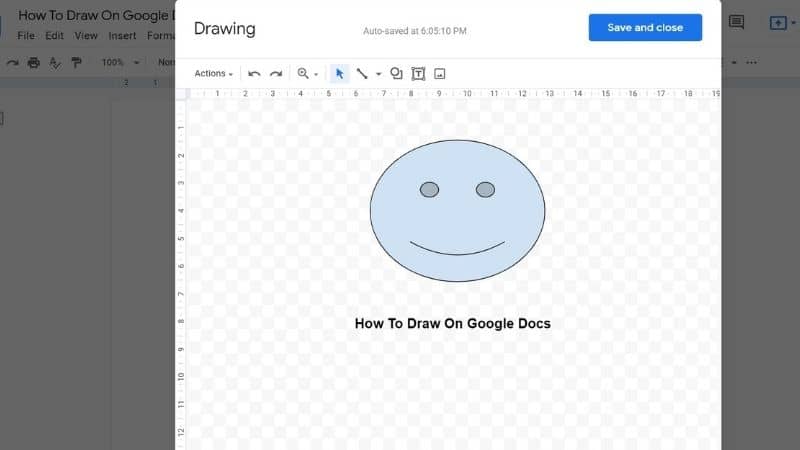Click the Save and close button
The image size is (800, 450).
pos(645,28)
